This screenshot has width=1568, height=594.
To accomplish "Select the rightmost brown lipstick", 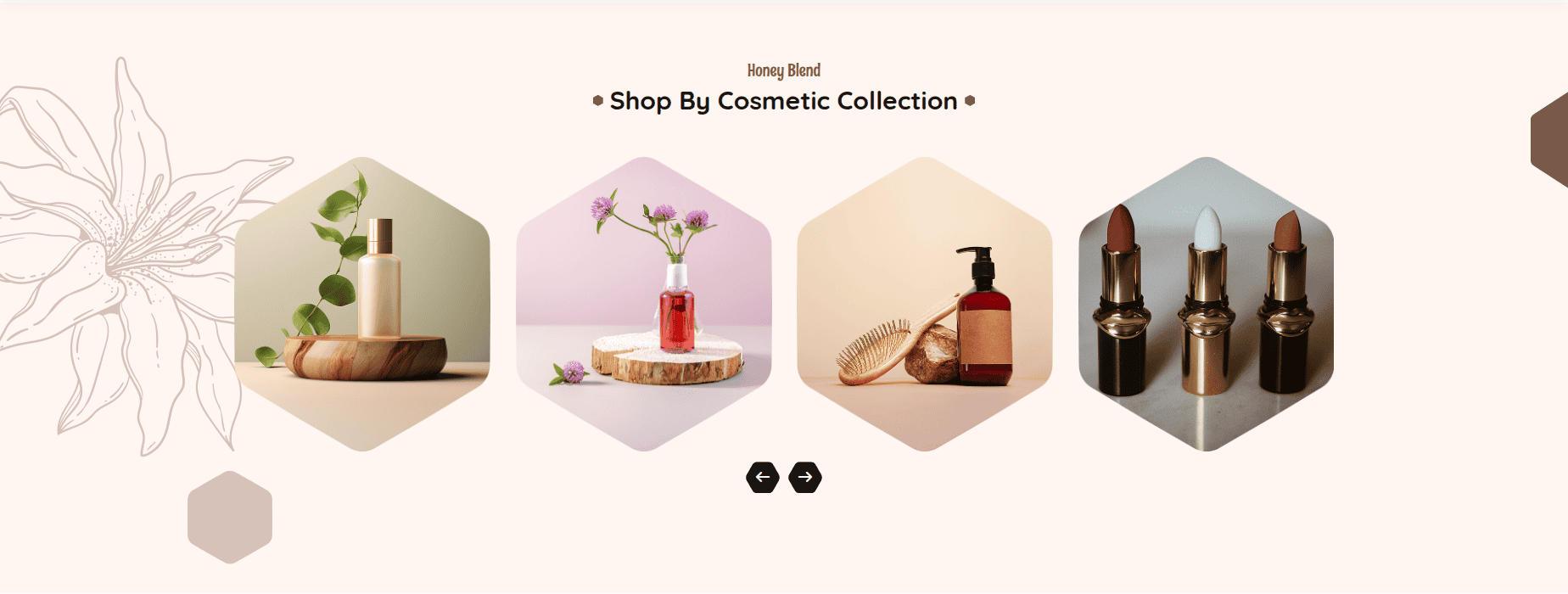I will click(x=1288, y=301).
